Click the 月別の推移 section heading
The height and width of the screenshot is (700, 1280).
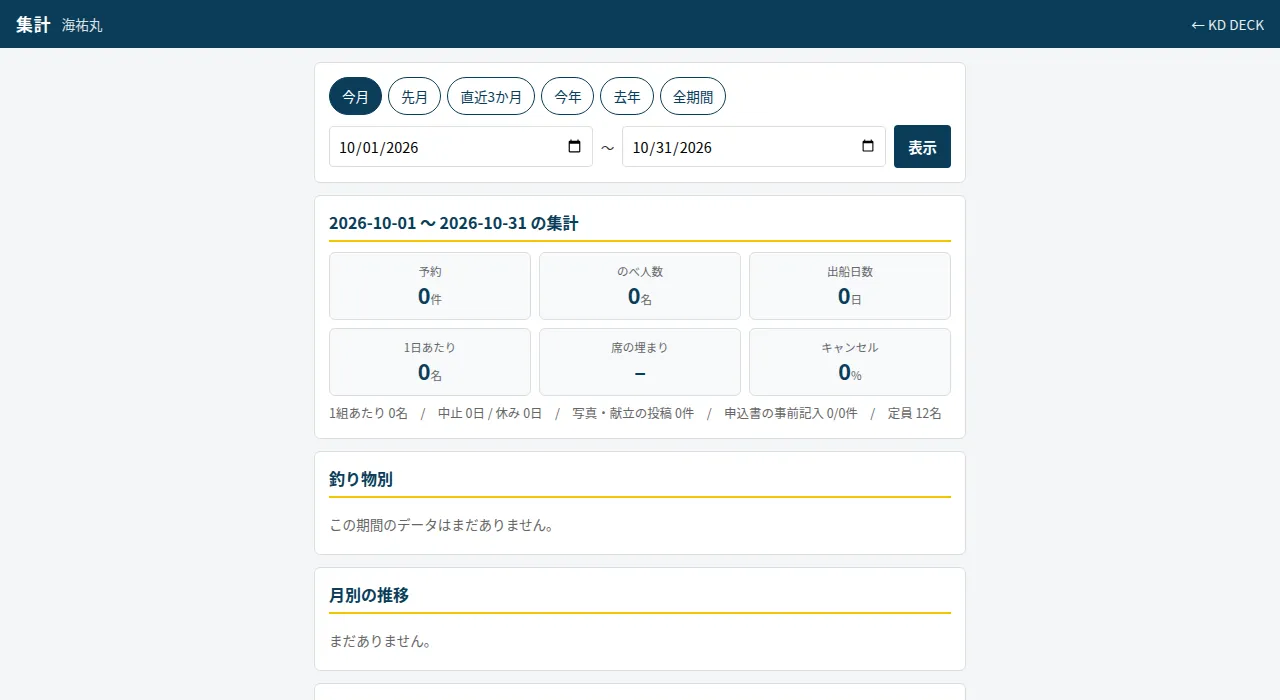pyautogui.click(x=369, y=595)
